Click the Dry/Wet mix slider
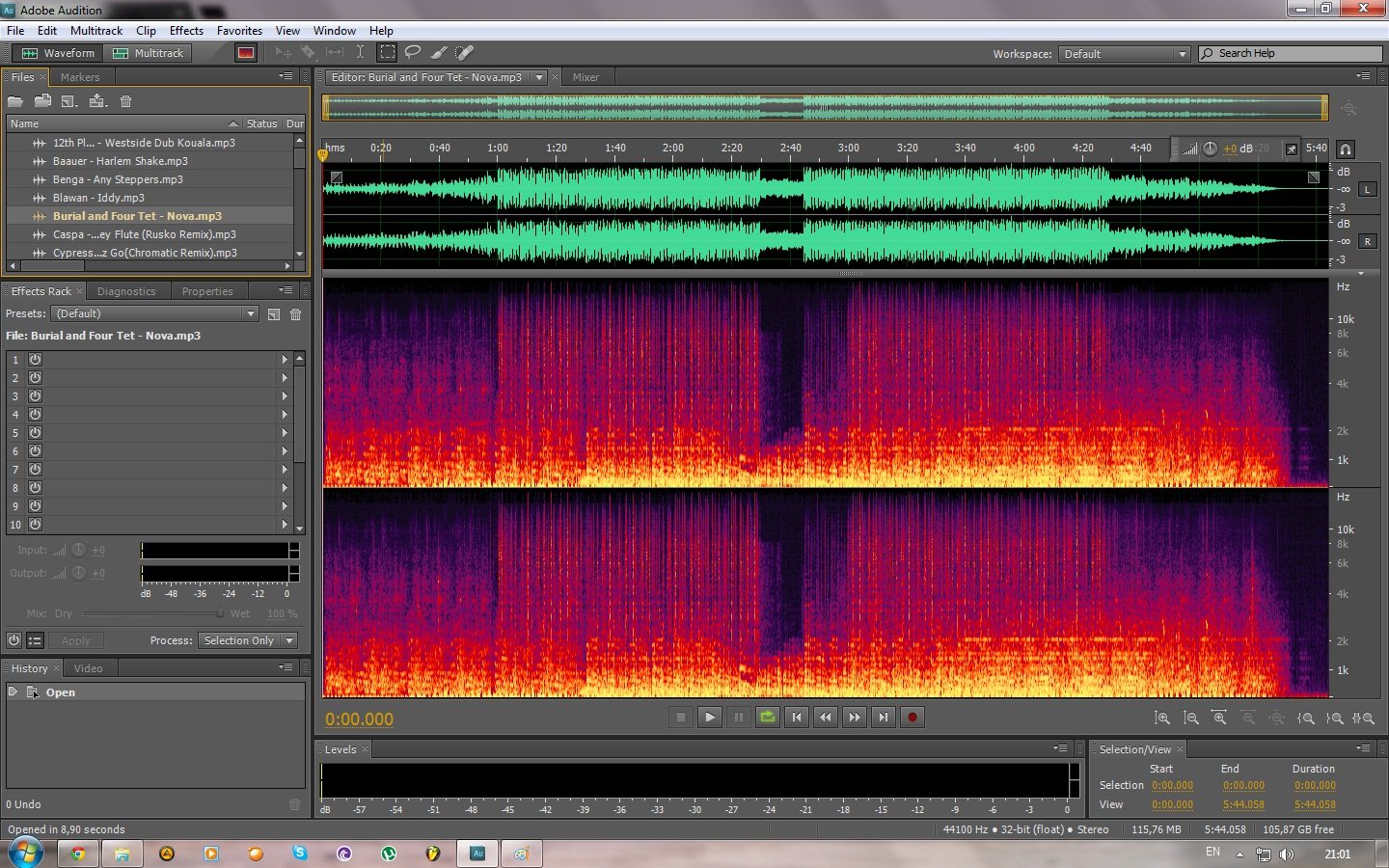The width and height of the screenshot is (1389, 868). (x=152, y=613)
